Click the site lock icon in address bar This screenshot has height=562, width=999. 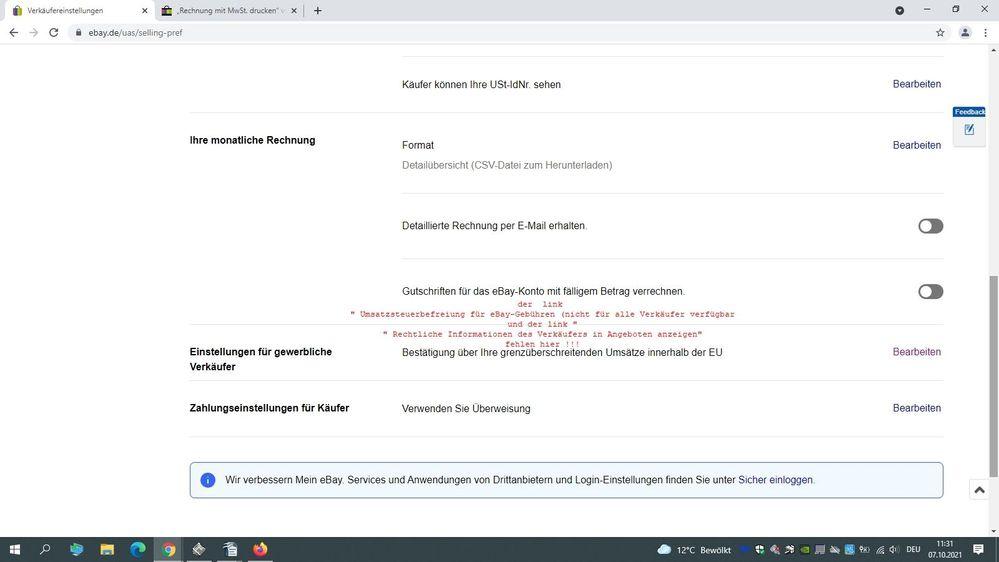pyautogui.click(x=78, y=32)
